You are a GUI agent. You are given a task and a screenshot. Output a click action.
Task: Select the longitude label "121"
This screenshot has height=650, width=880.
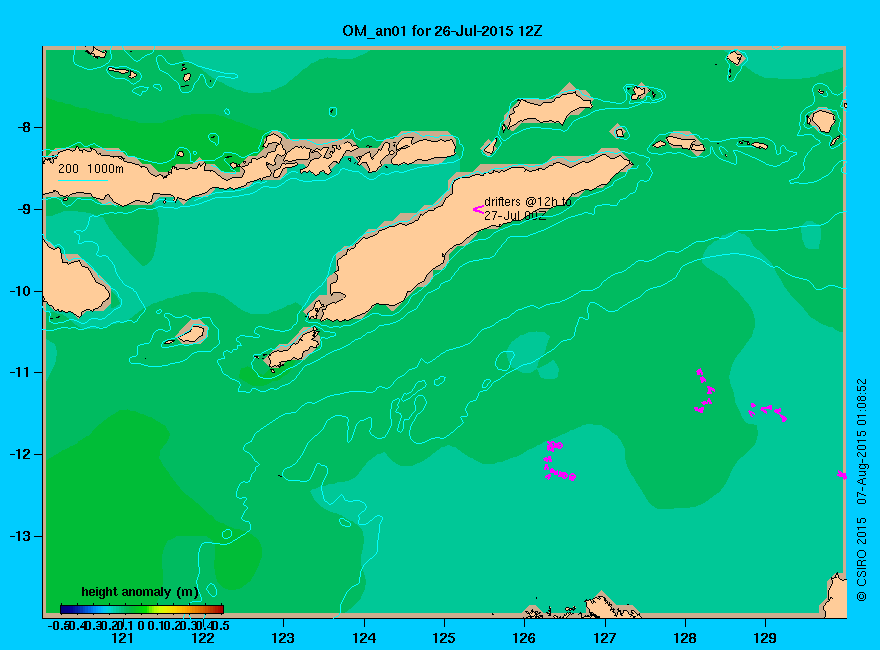(x=122, y=638)
